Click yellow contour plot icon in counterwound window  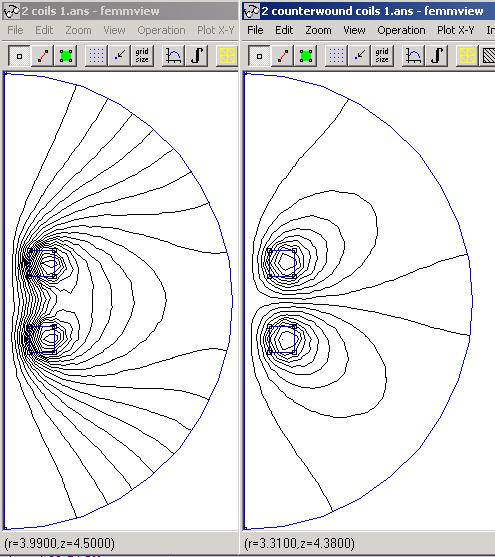coord(467,56)
